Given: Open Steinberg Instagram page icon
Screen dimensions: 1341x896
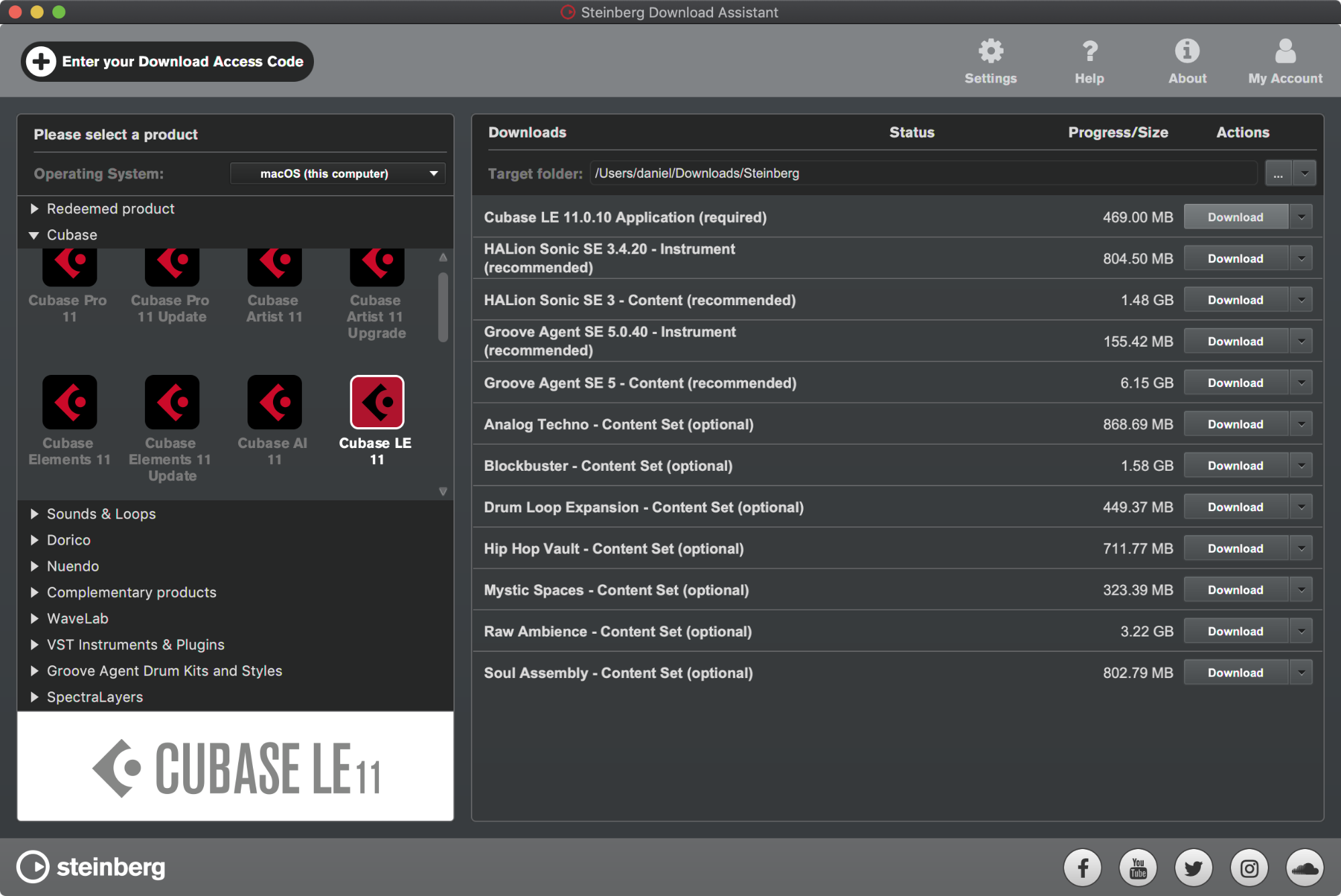Looking at the screenshot, I should click(x=1249, y=868).
